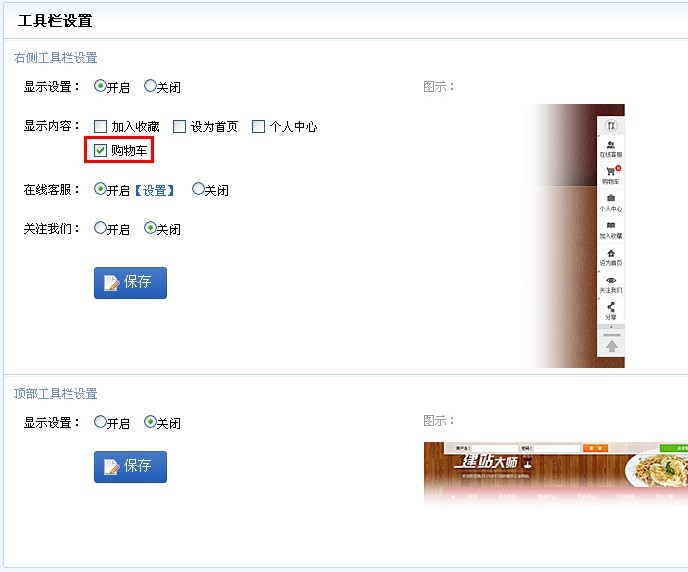Uncheck the 购物车 checkbox
Viewport: 688px width, 572px height.
click(100, 150)
